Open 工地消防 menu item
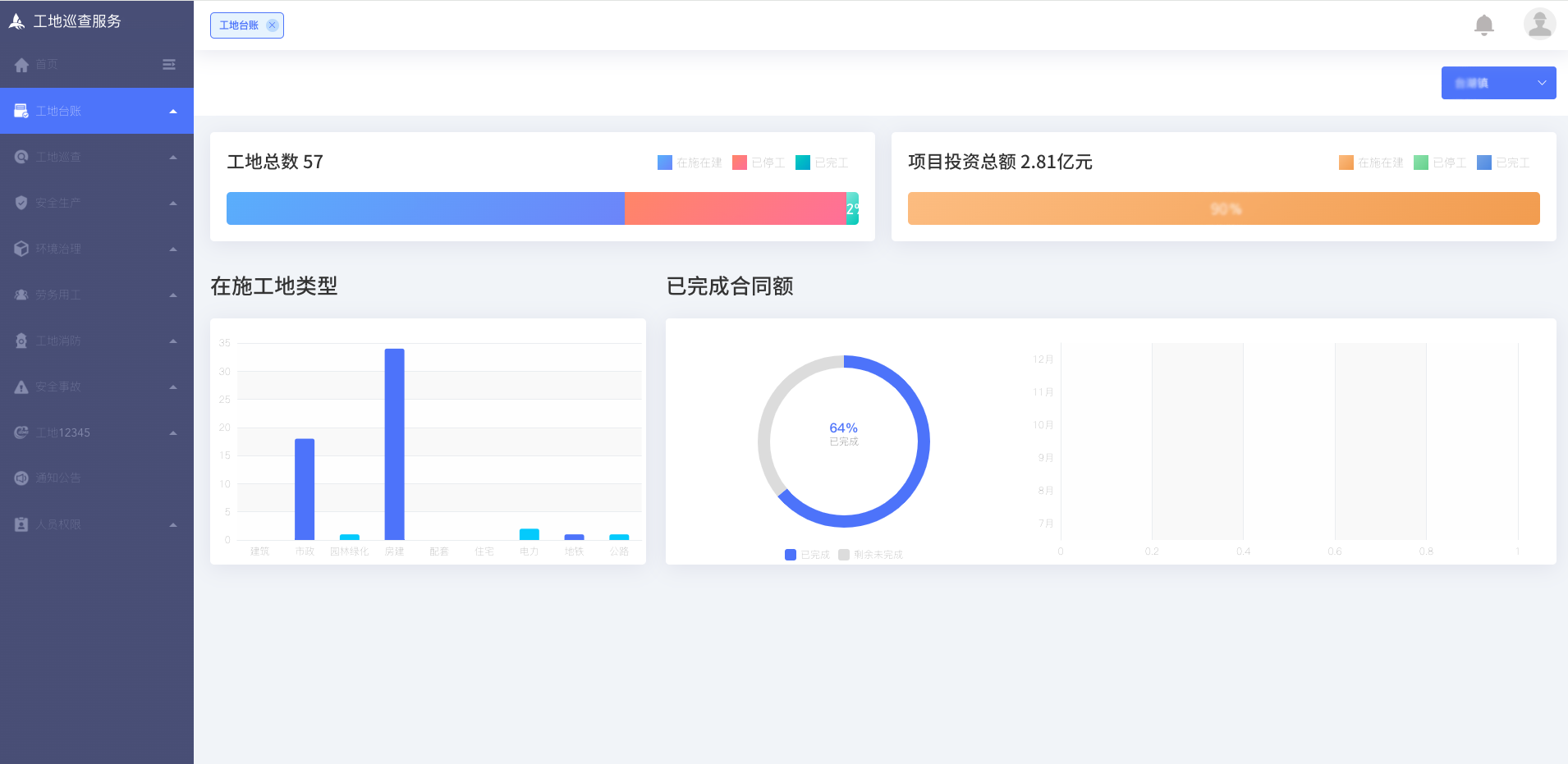The width and height of the screenshot is (1568, 764). click(97, 341)
